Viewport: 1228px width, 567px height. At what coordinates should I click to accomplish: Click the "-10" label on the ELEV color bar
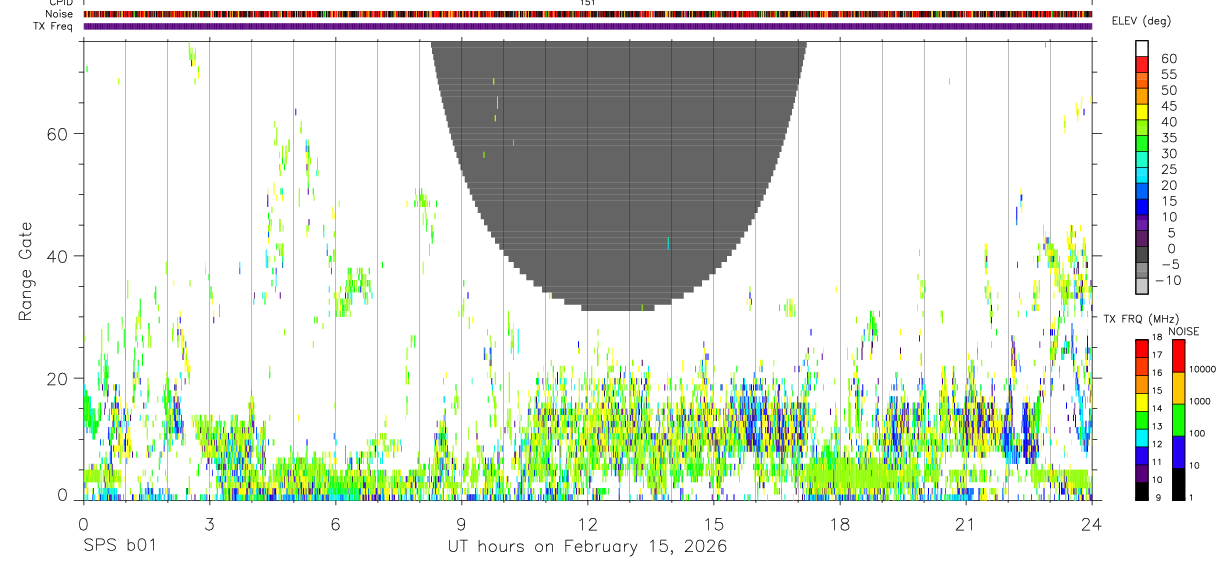(x=1168, y=280)
